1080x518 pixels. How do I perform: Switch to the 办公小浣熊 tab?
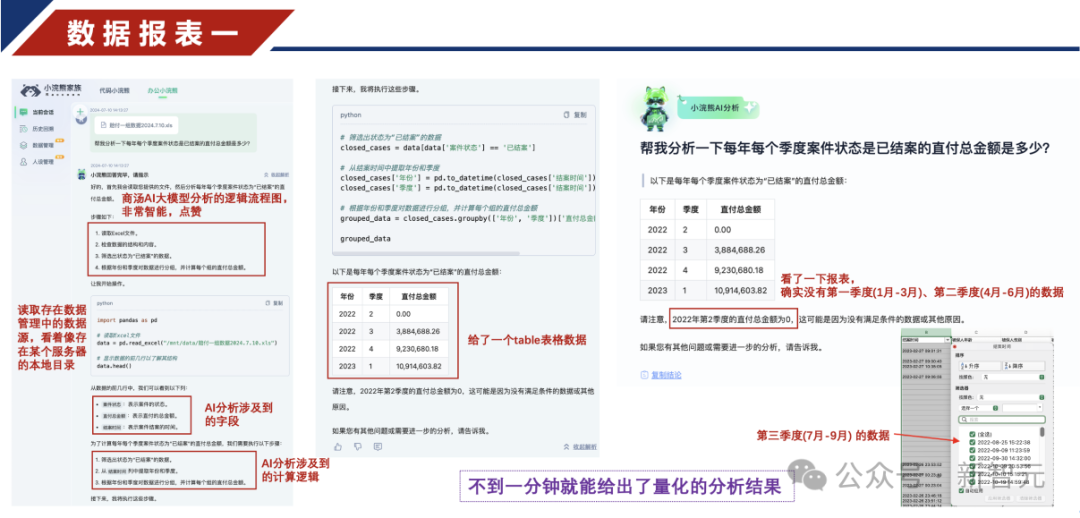click(x=162, y=90)
